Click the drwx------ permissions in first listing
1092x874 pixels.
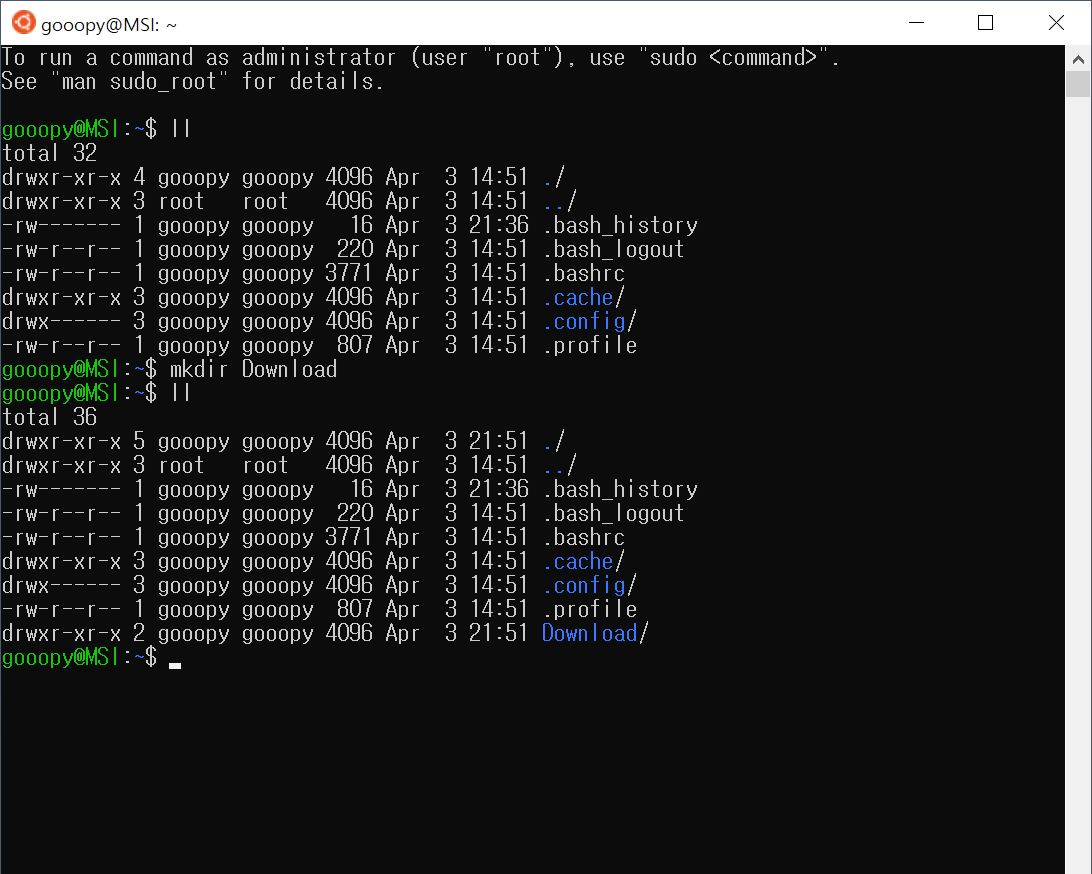[x=61, y=322]
